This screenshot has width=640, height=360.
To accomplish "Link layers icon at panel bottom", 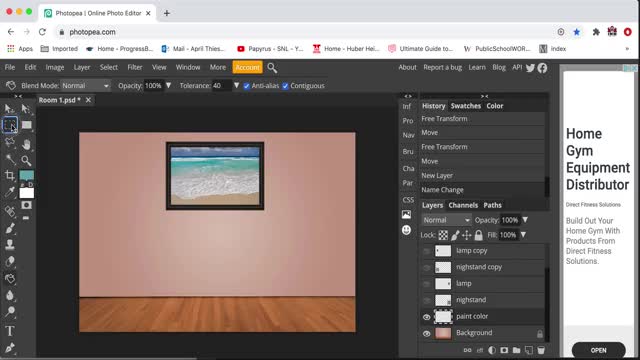I will click(x=467, y=350).
